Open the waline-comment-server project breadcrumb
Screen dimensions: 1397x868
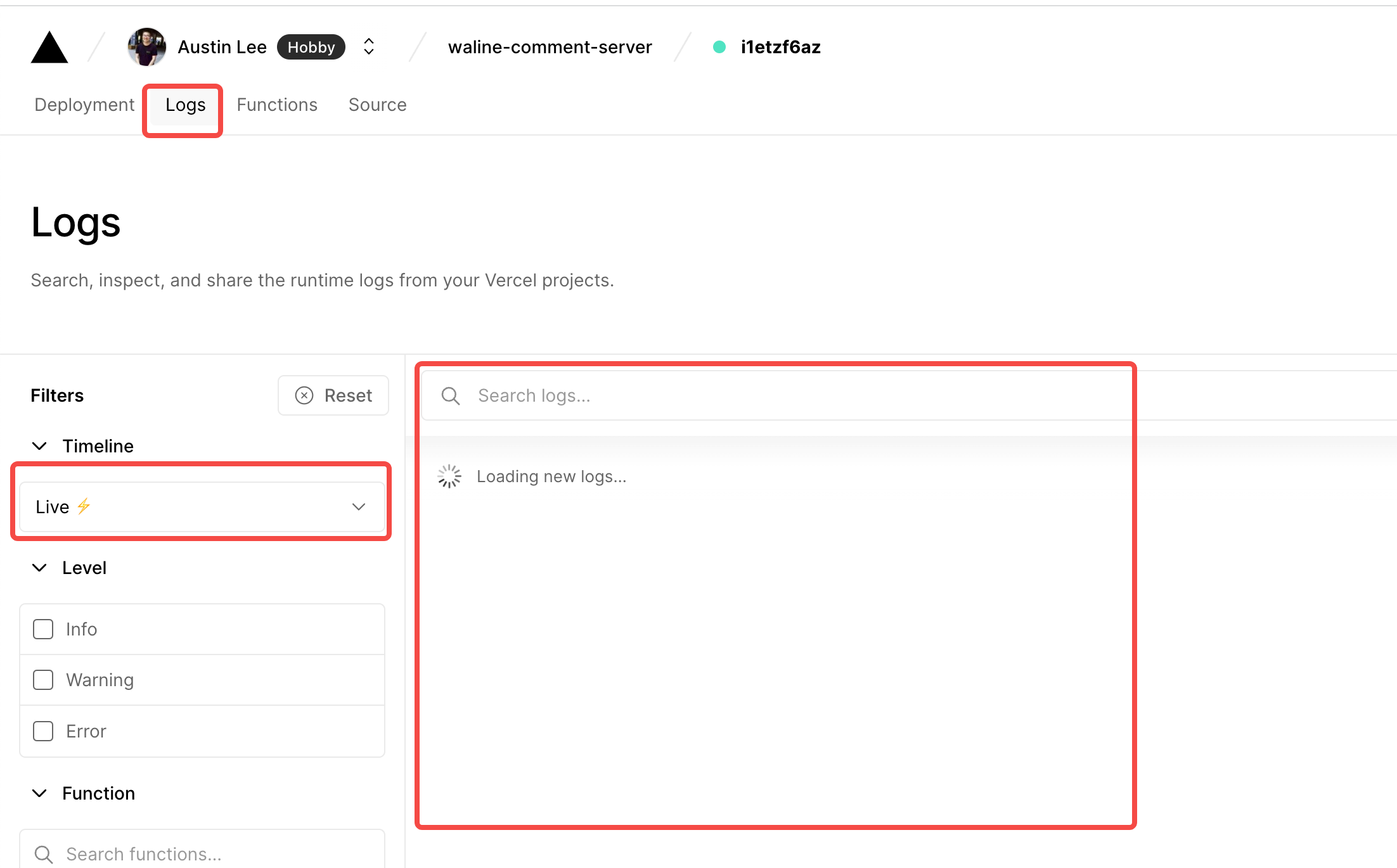pyautogui.click(x=550, y=46)
